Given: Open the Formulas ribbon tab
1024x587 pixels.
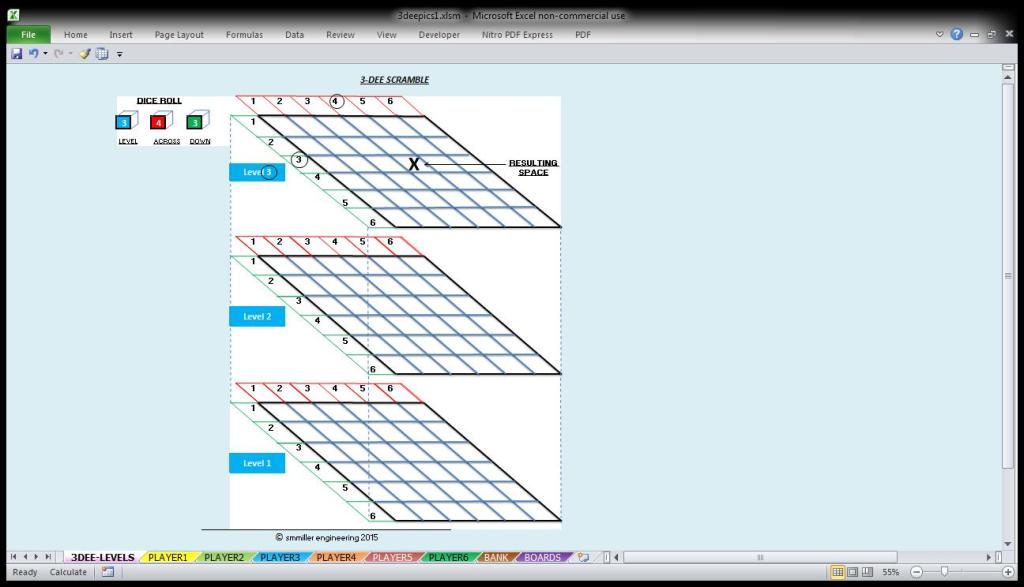Looking at the screenshot, I should (244, 35).
